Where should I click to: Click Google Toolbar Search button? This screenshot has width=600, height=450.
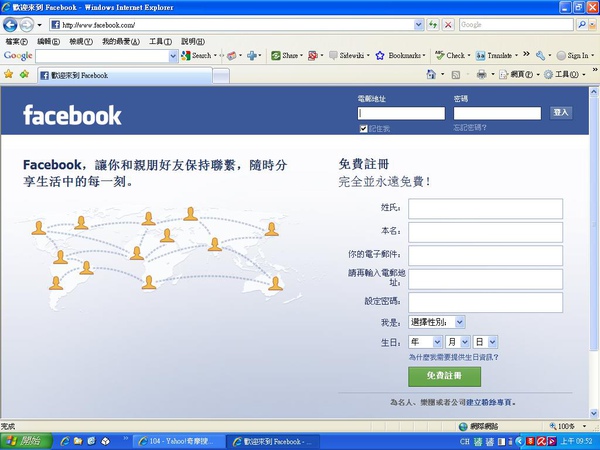[197, 55]
